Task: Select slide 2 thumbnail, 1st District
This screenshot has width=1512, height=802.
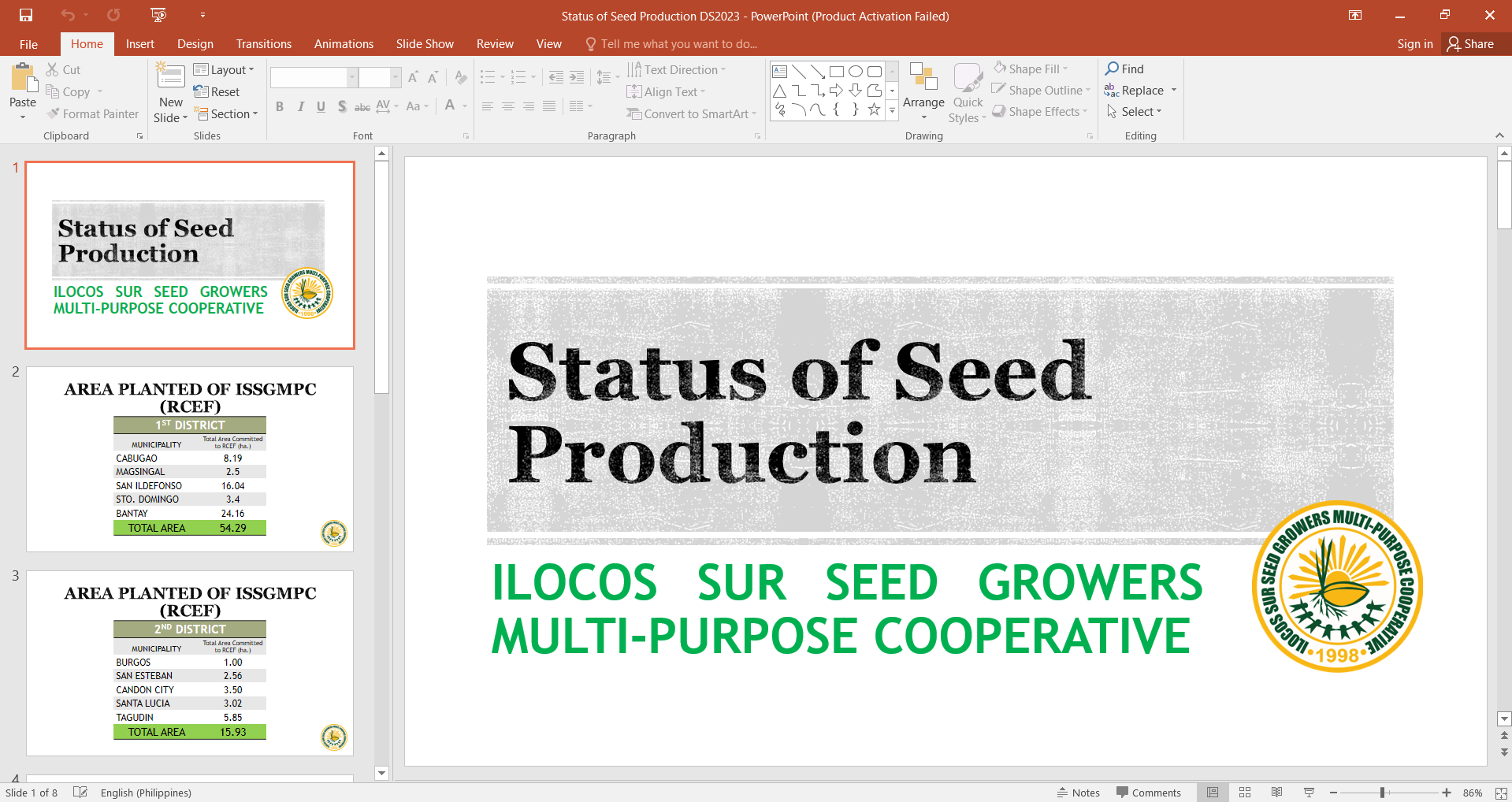Action: [190, 459]
